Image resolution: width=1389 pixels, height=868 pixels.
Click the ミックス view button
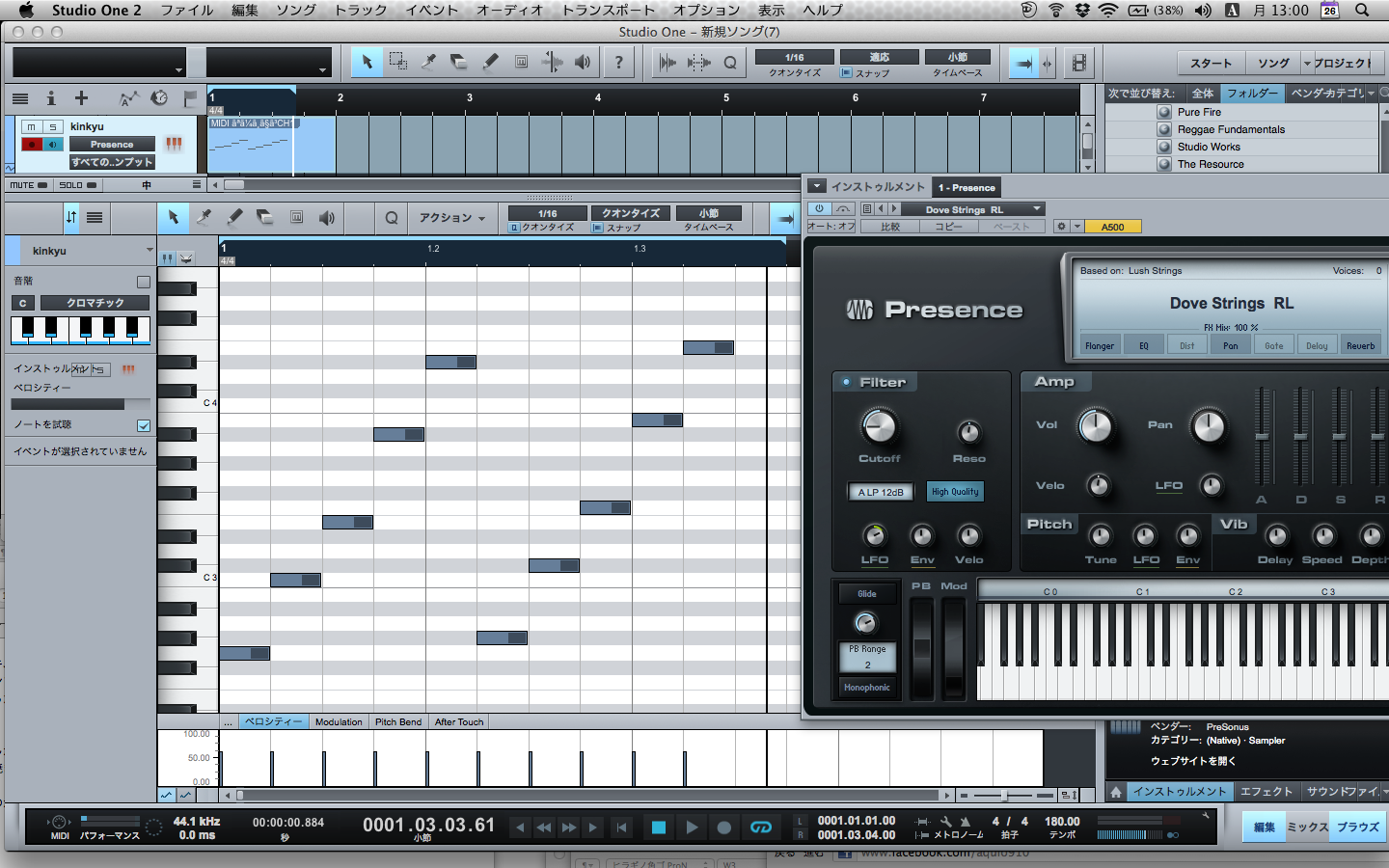[1308, 827]
